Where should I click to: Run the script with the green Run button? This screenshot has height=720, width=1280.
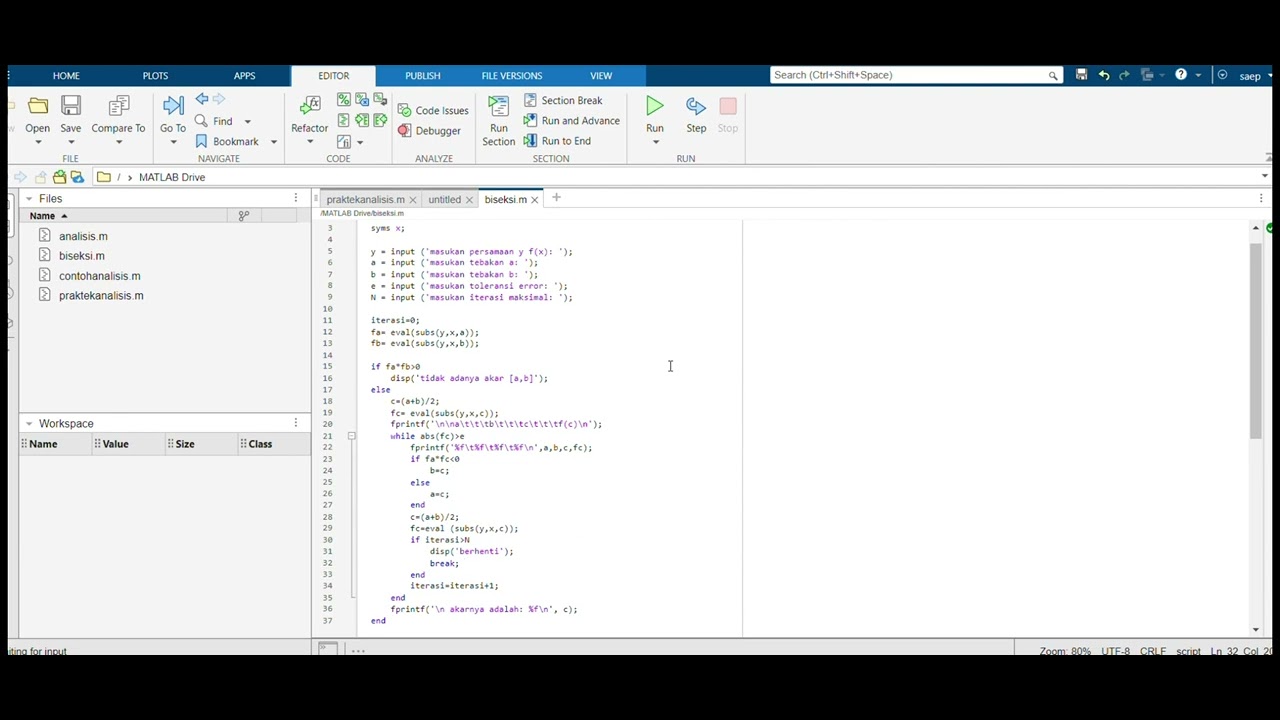click(x=654, y=106)
